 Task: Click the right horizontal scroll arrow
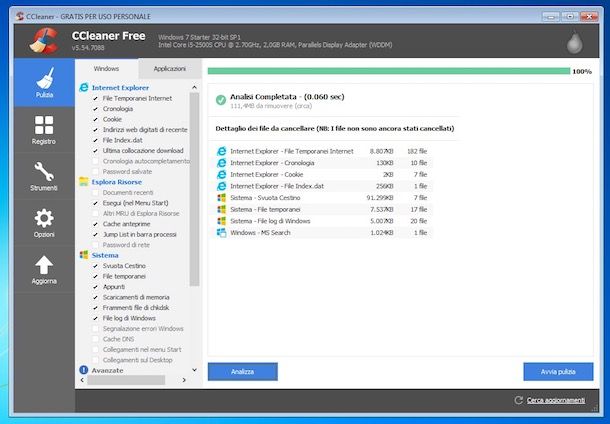point(184,380)
